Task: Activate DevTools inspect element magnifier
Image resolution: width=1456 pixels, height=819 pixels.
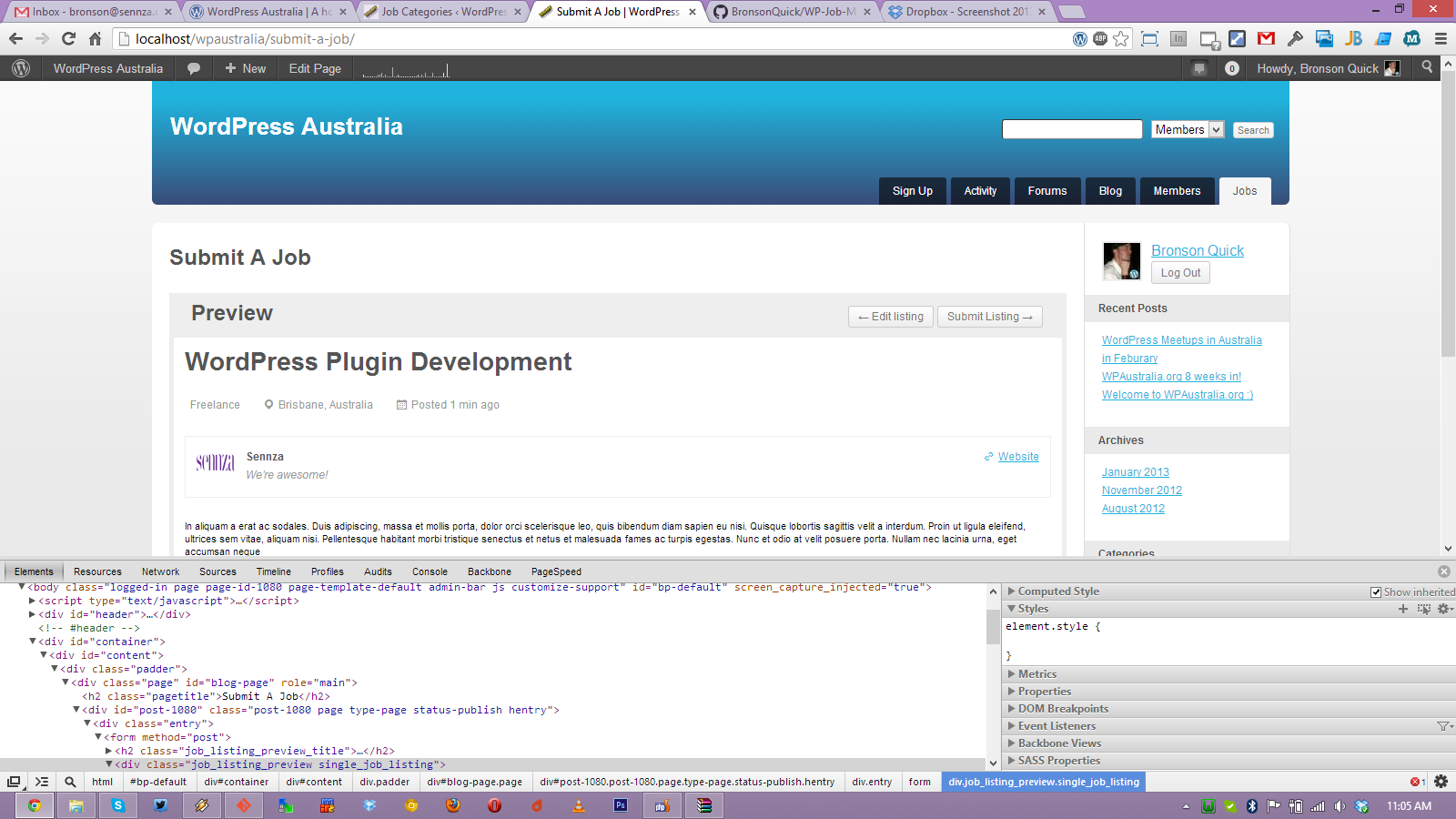Action: [x=70, y=782]
